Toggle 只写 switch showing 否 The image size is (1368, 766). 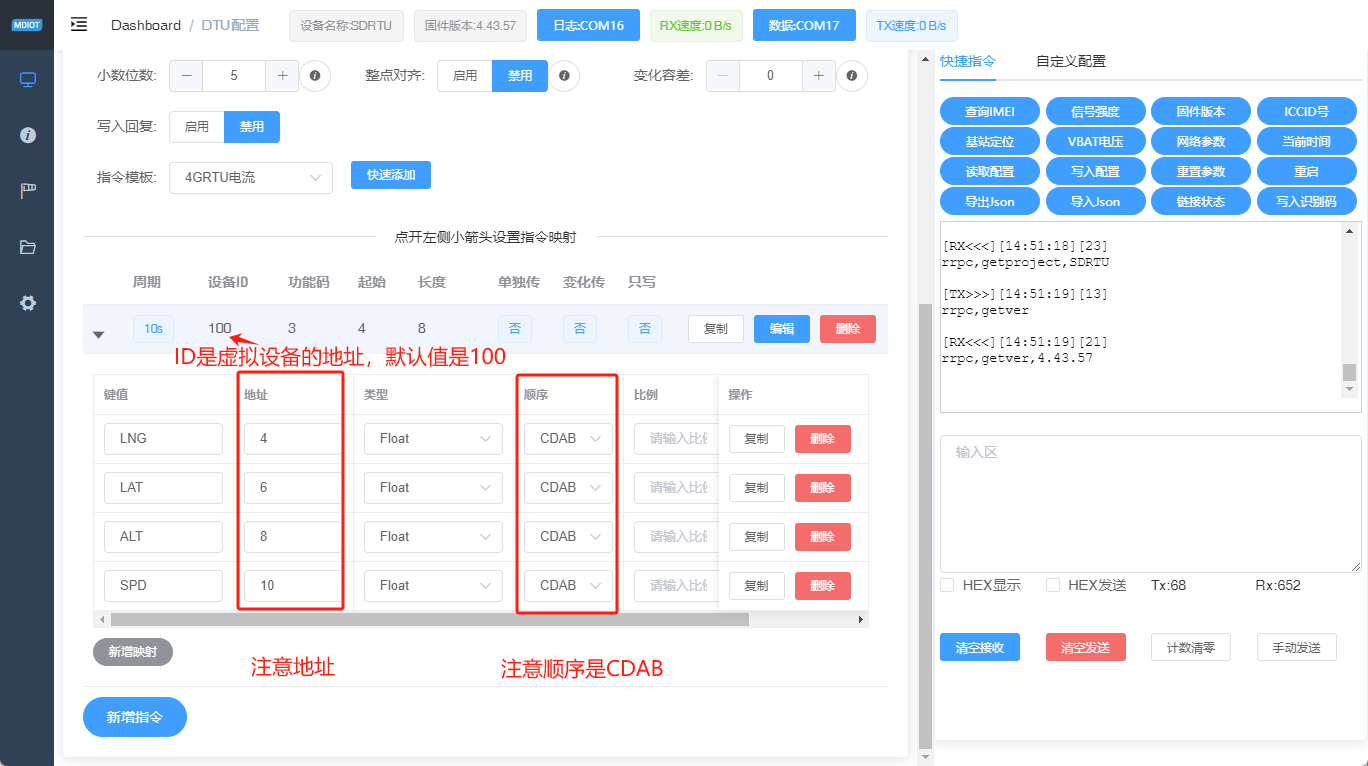pos(645,329)
